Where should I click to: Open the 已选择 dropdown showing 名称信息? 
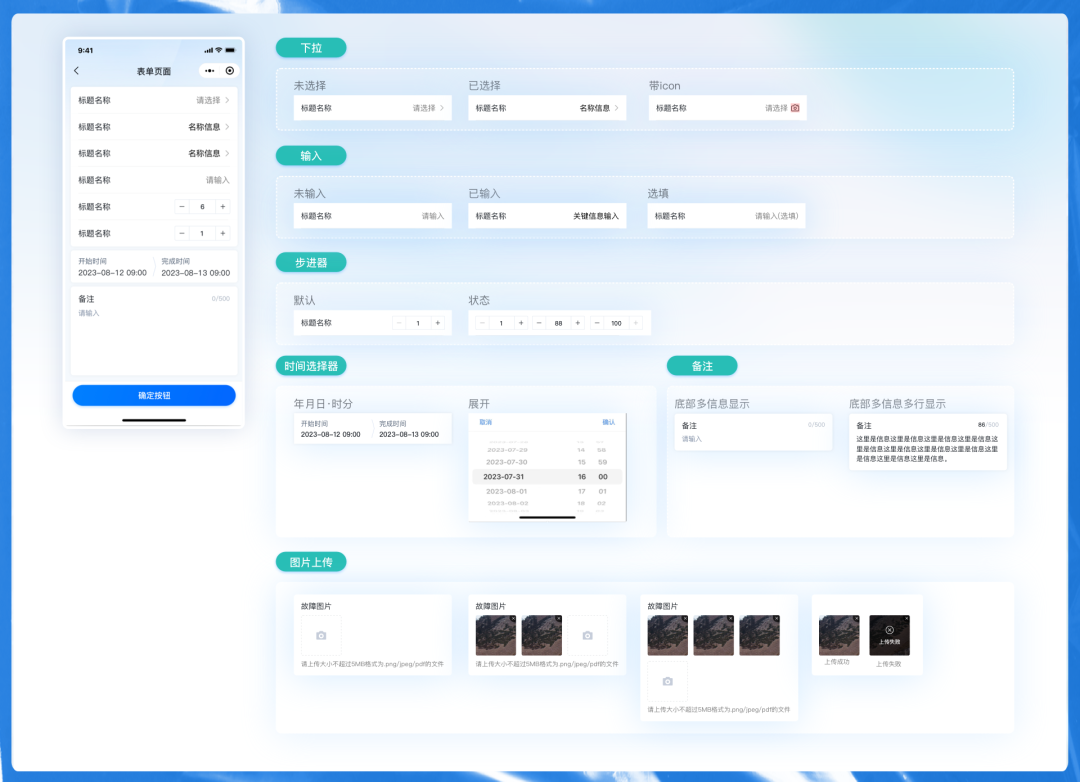coord(547,108)
